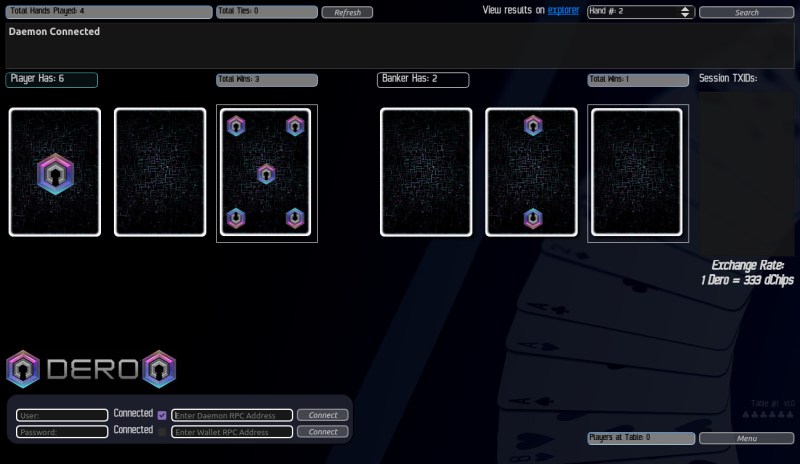The height and width of the screenshot is (464, 800).
Task: Click the player's third card with five emblems
Action: pos(266,172)
